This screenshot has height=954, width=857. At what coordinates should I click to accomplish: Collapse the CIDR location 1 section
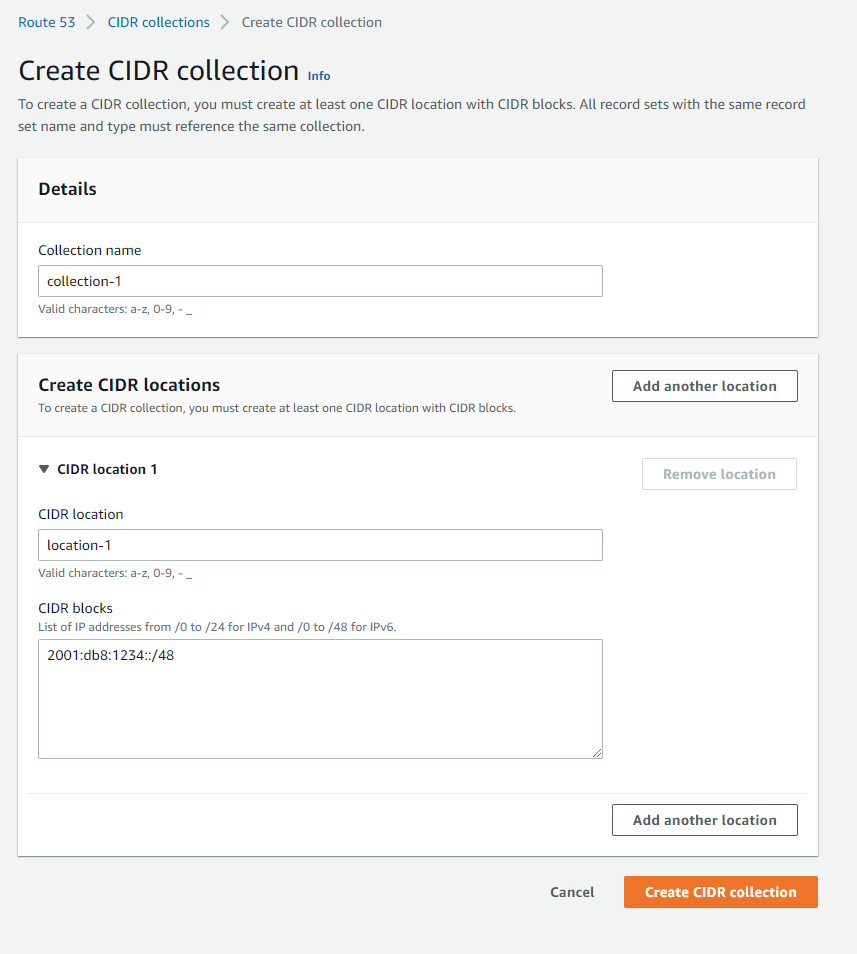44,469
